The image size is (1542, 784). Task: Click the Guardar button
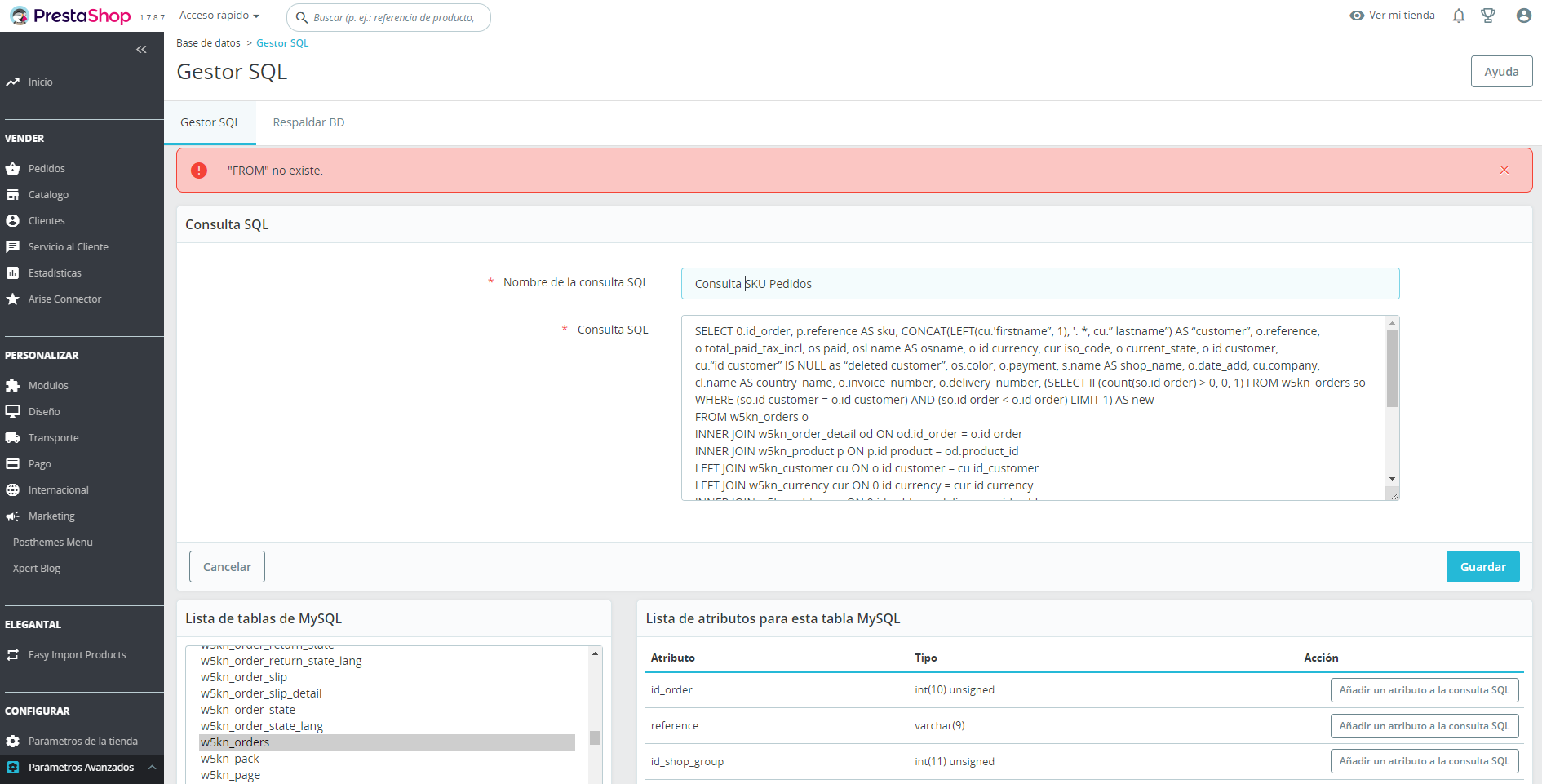(x=1482, y=567)
